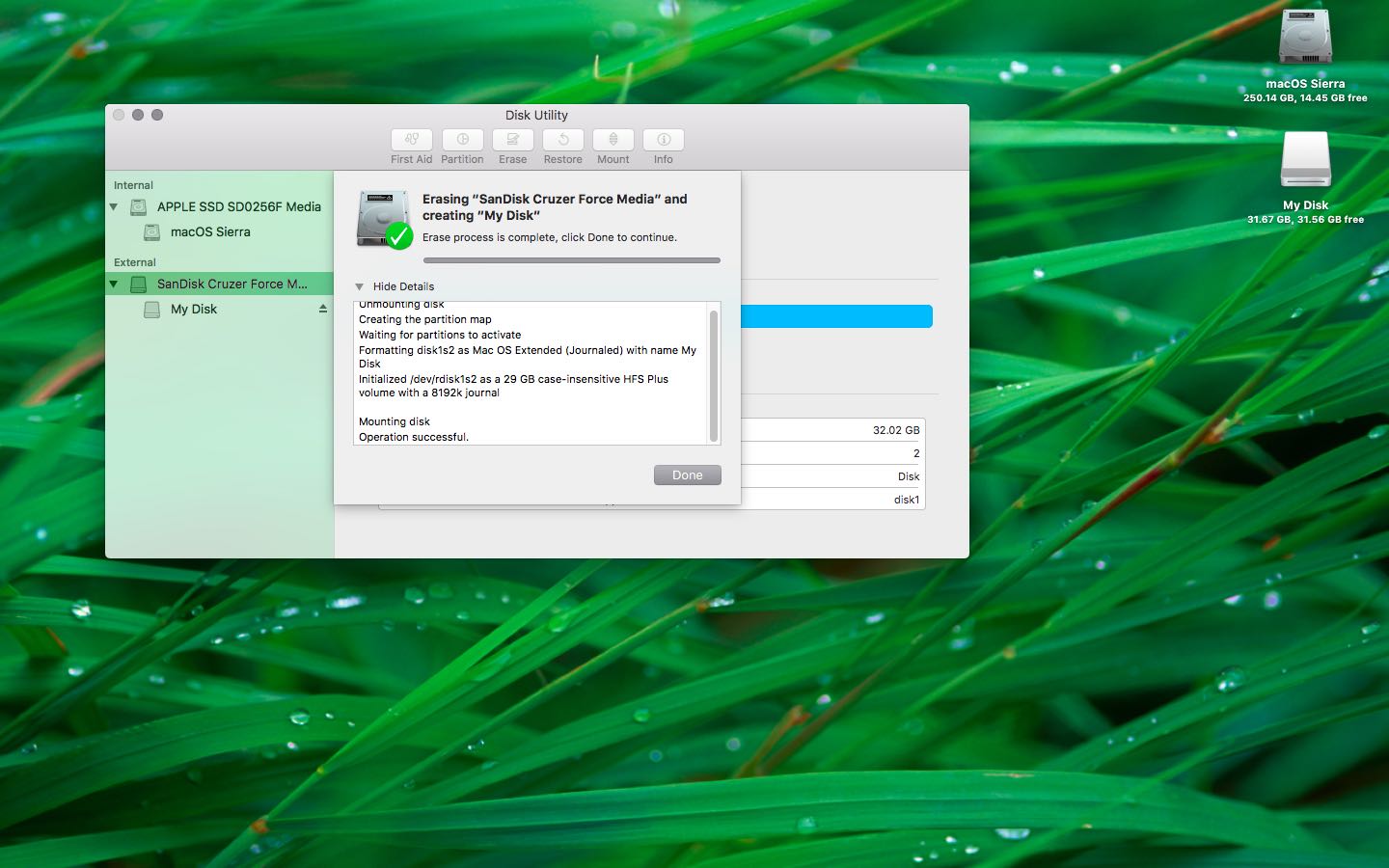The height and width of the screenshot is (868, 1389).
Task: Click the 'Creating the partition map' line
Action: click(x=425, y=319)
